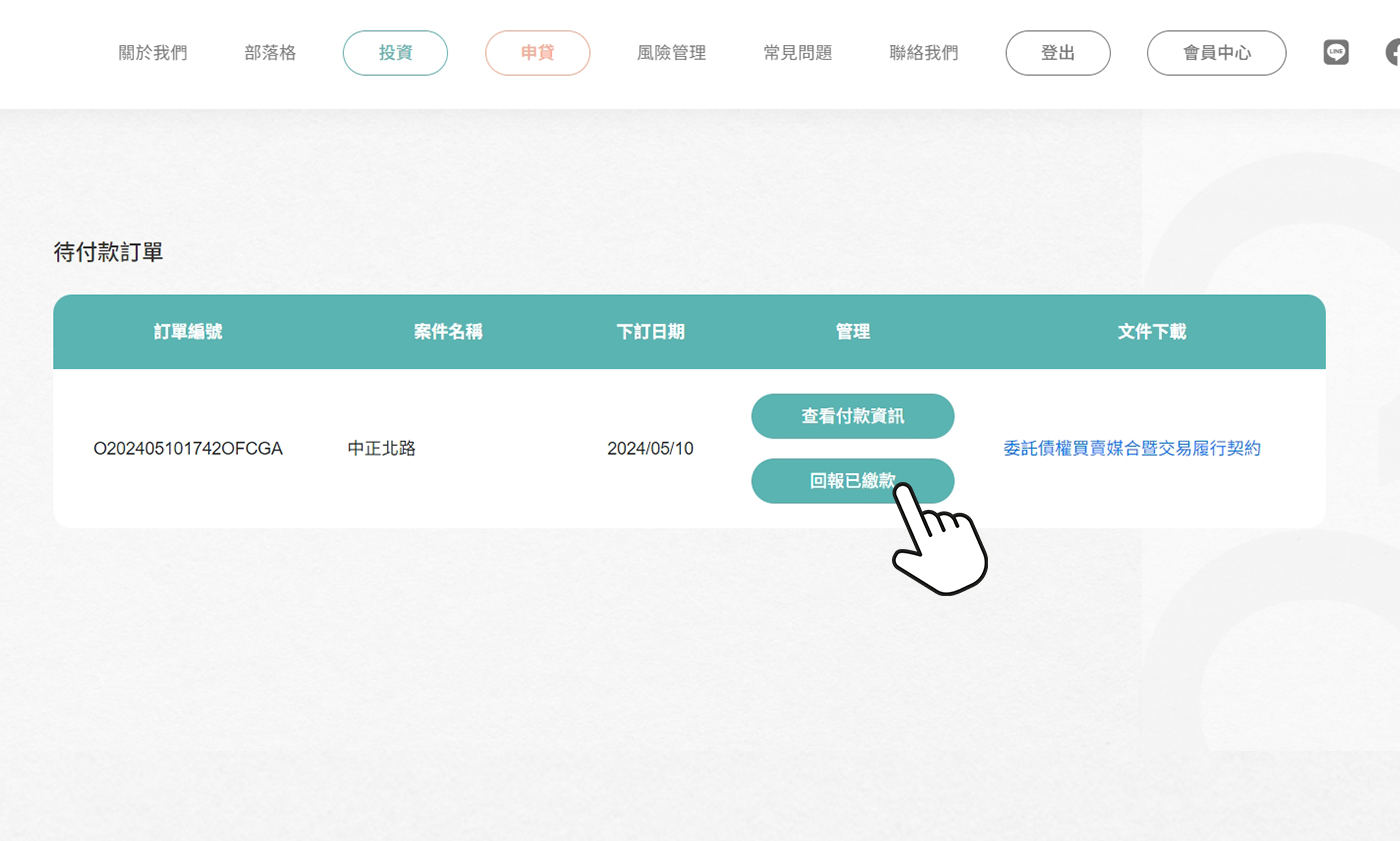Go to the 部落格 page
This screenshot has width=1400, height=841.
270,53
